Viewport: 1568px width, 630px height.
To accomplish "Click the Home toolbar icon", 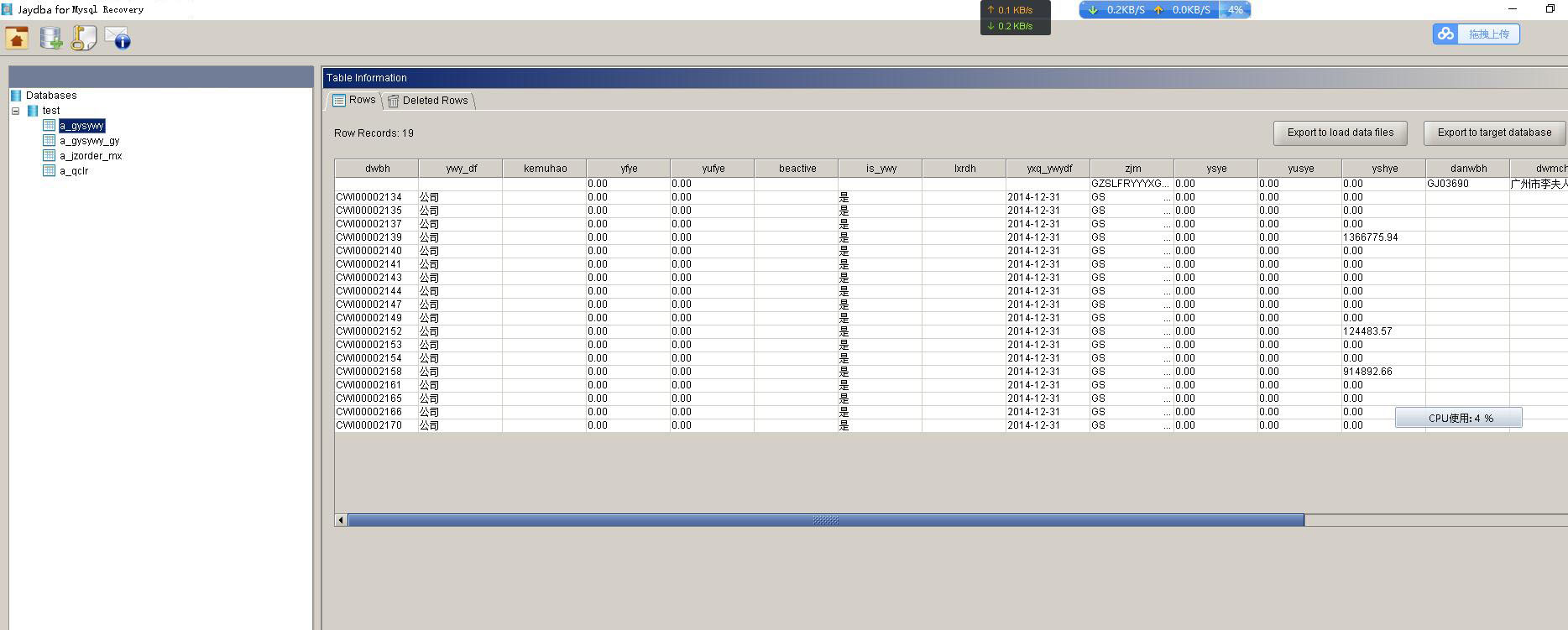I will pos(17,38).
